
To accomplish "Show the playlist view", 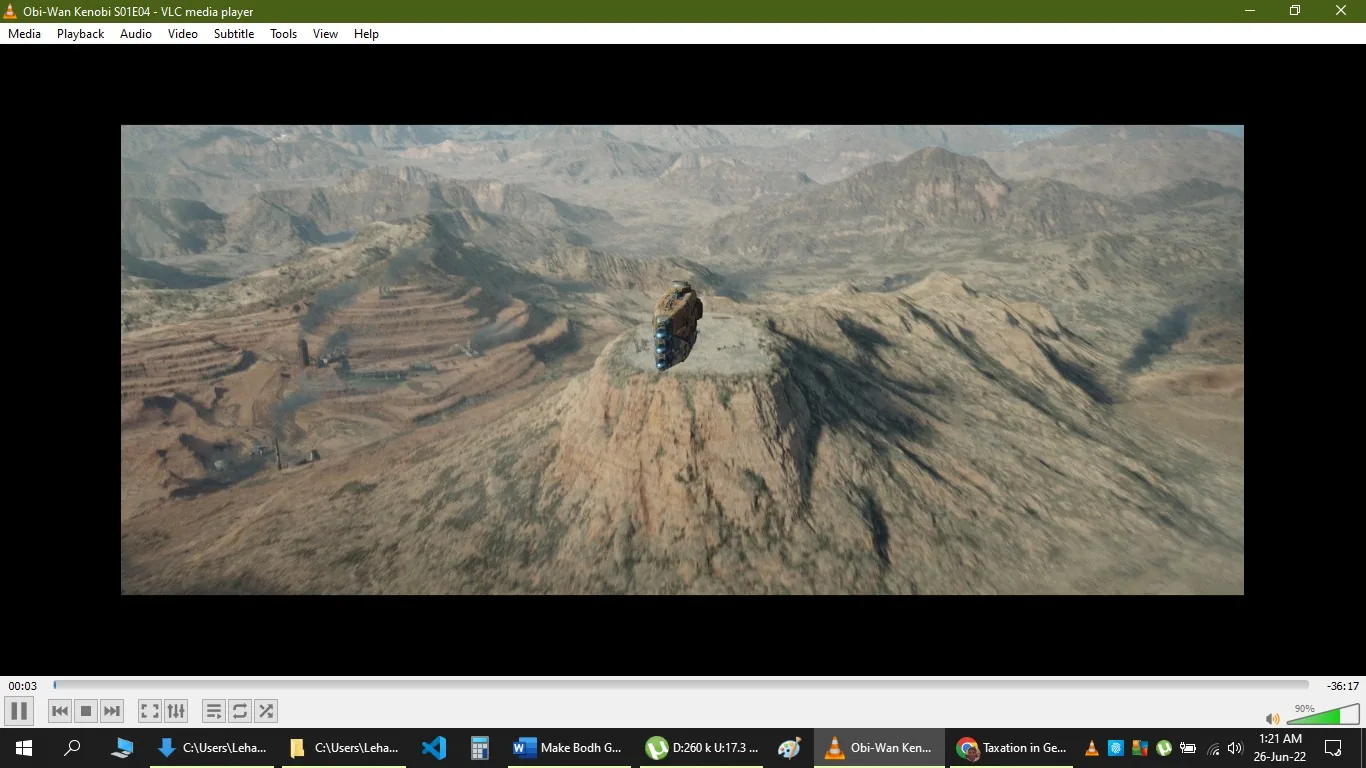I will (x=214, y=711).
